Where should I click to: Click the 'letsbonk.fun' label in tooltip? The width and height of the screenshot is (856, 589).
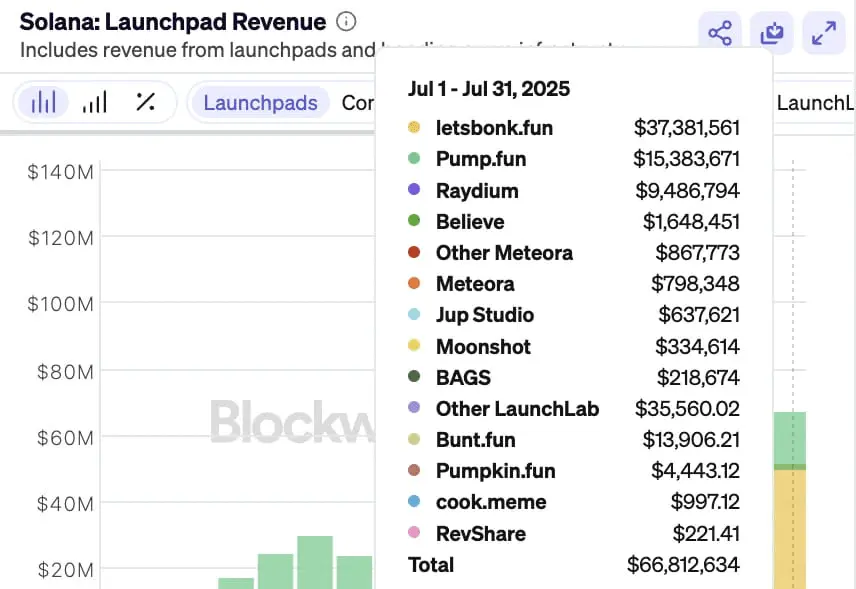(494, 128)
